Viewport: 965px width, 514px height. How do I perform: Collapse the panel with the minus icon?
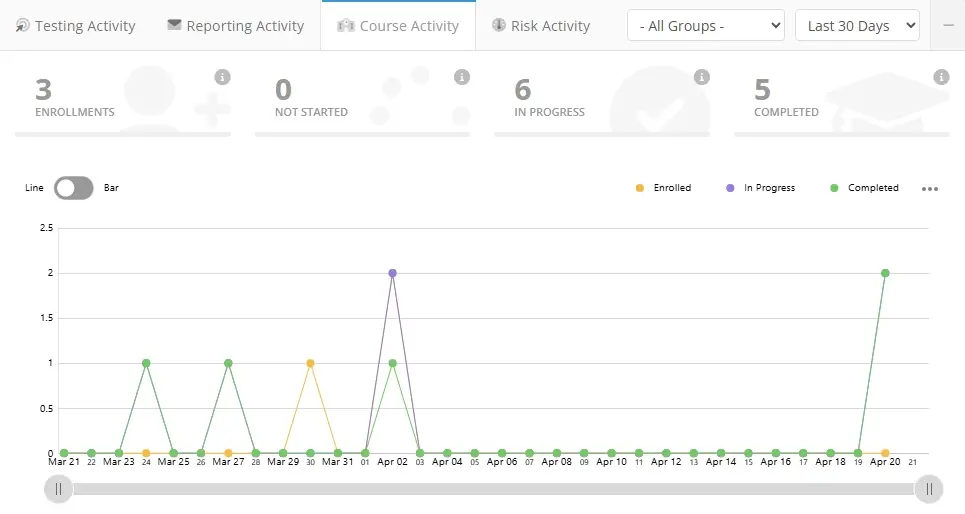click(x=948, y=26)
